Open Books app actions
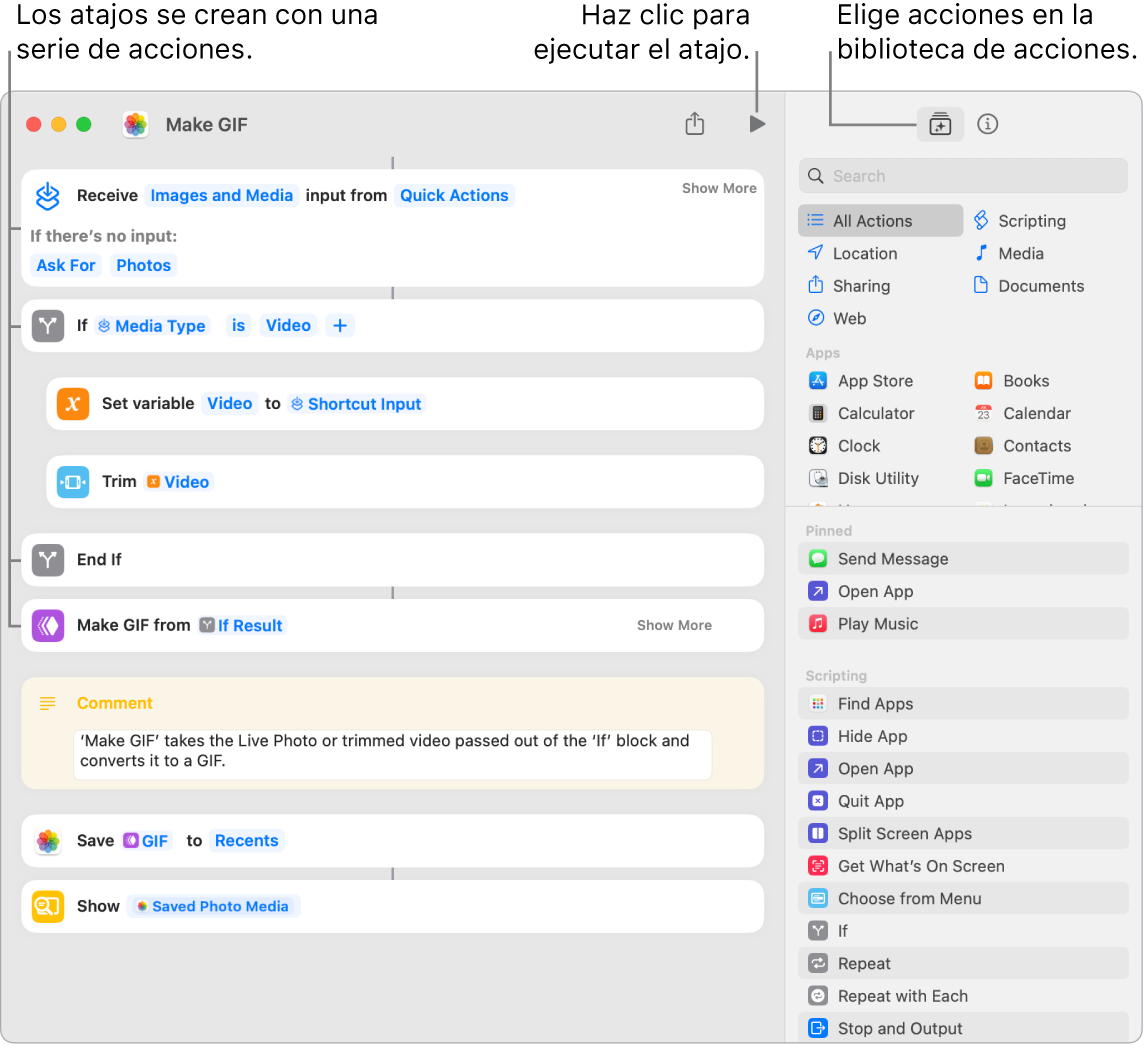The height and width of the screenshot is (1048, 1144). click(x=1011, y=381)
